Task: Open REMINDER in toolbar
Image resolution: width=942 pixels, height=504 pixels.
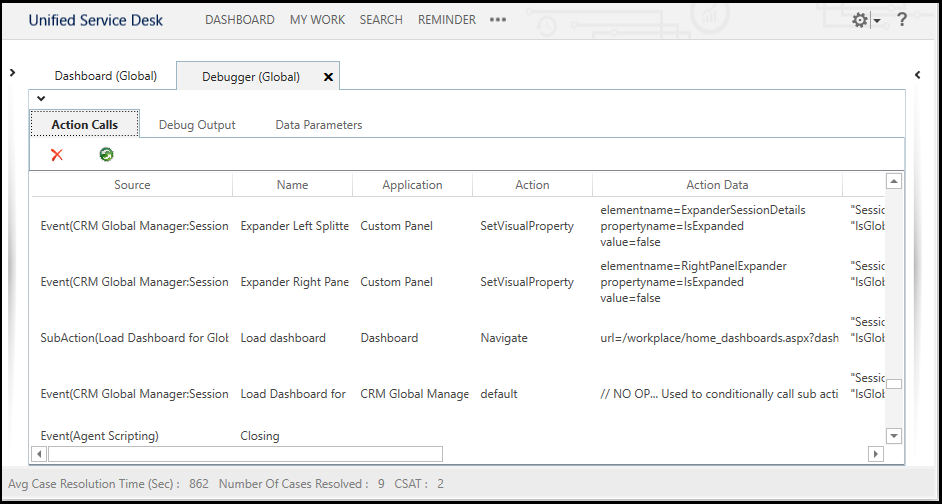Action: click(447, 20)
